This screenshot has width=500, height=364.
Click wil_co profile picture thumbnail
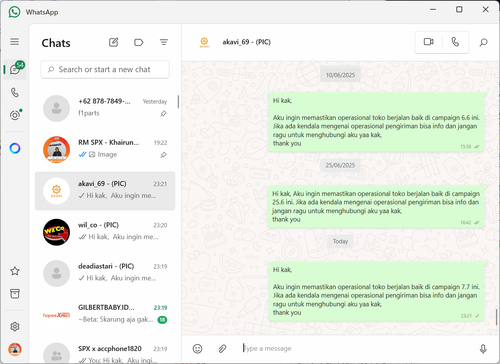click(56, 232)
